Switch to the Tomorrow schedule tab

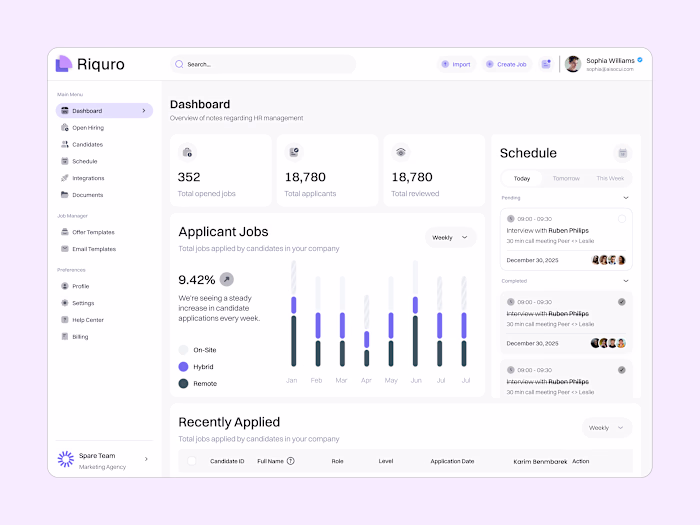pos(566,178)
